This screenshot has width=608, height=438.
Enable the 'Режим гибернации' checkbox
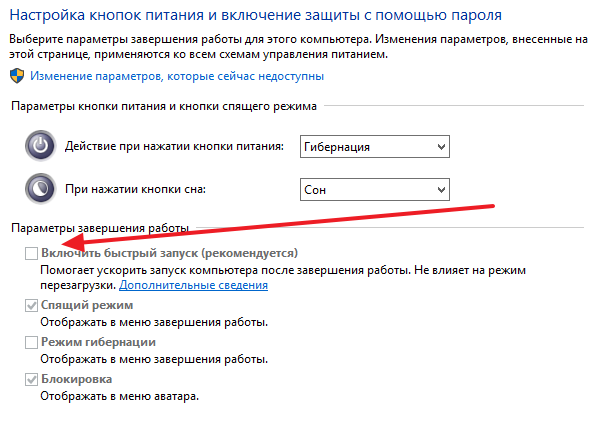(x=31, y=343)
